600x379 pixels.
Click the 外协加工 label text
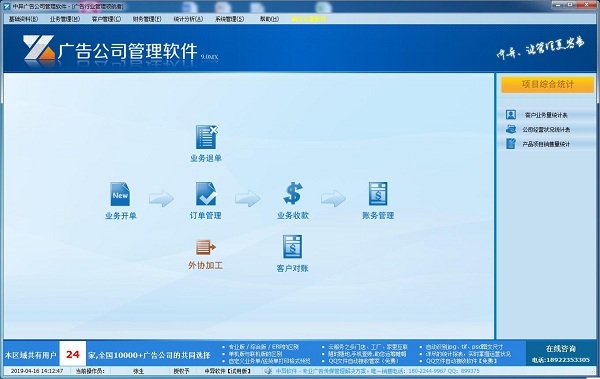pyautogui.click(x=205, y=265)
